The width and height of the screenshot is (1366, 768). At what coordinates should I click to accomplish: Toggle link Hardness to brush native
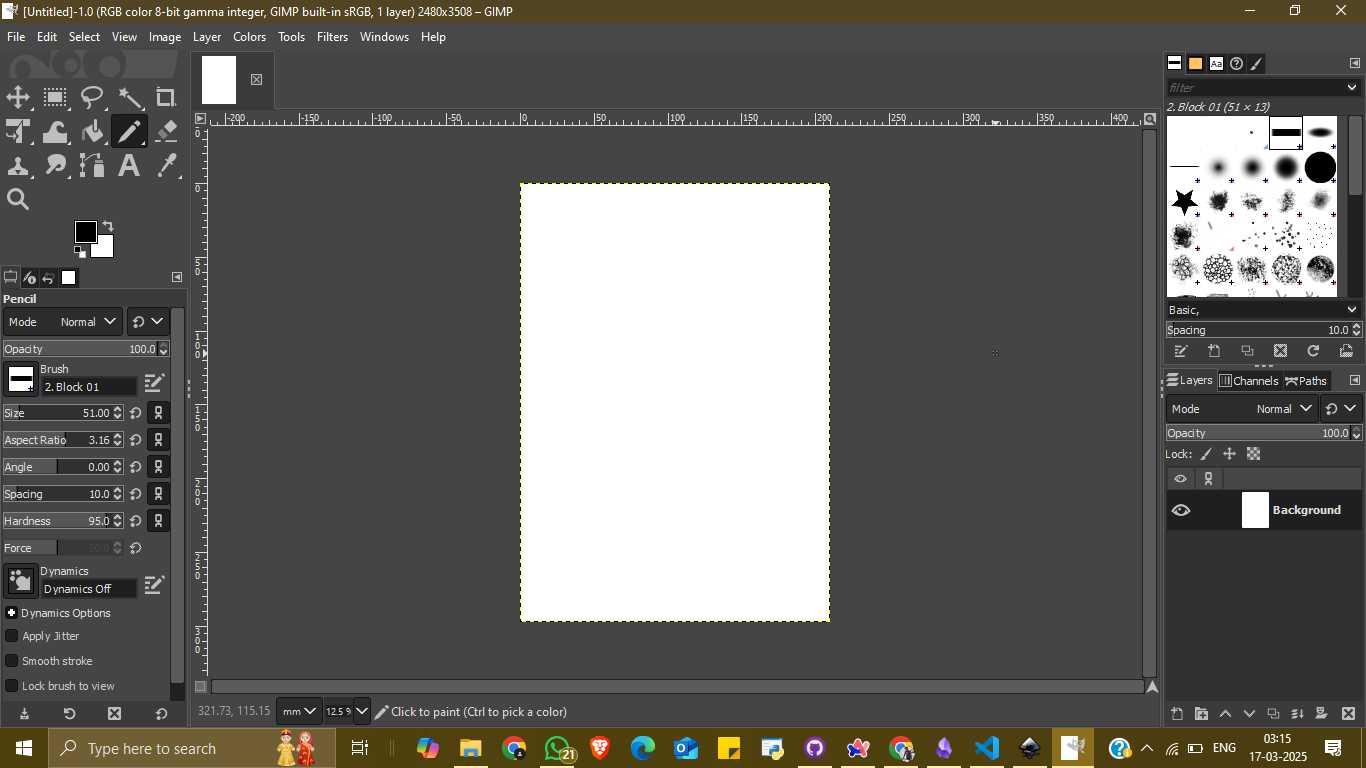[158, 521]
